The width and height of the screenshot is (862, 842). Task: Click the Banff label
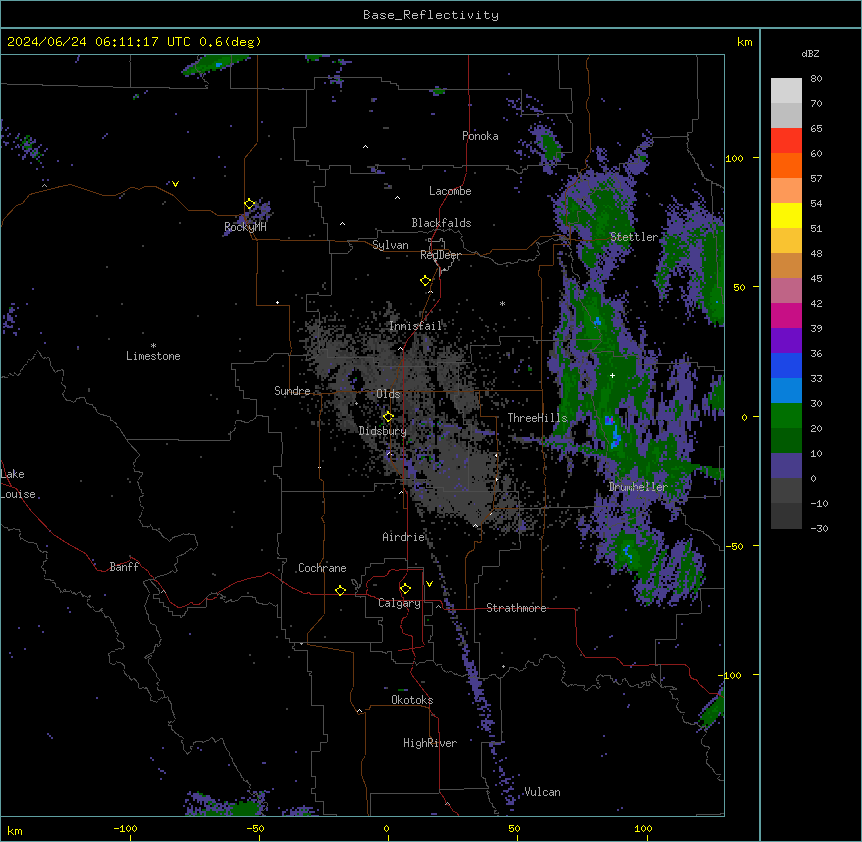click(x=124, y=567)
